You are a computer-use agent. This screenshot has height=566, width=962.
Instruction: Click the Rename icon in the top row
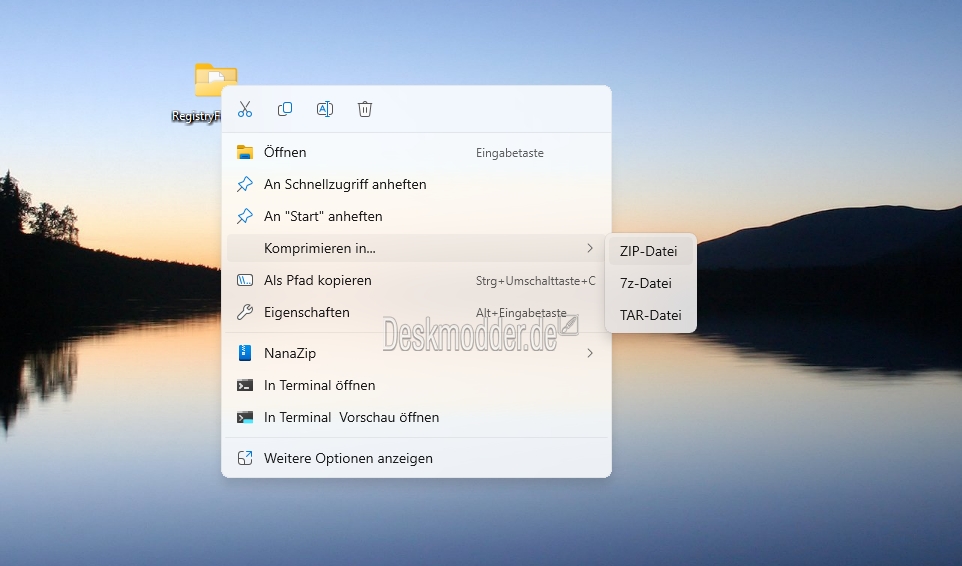[x=325, y=109]
